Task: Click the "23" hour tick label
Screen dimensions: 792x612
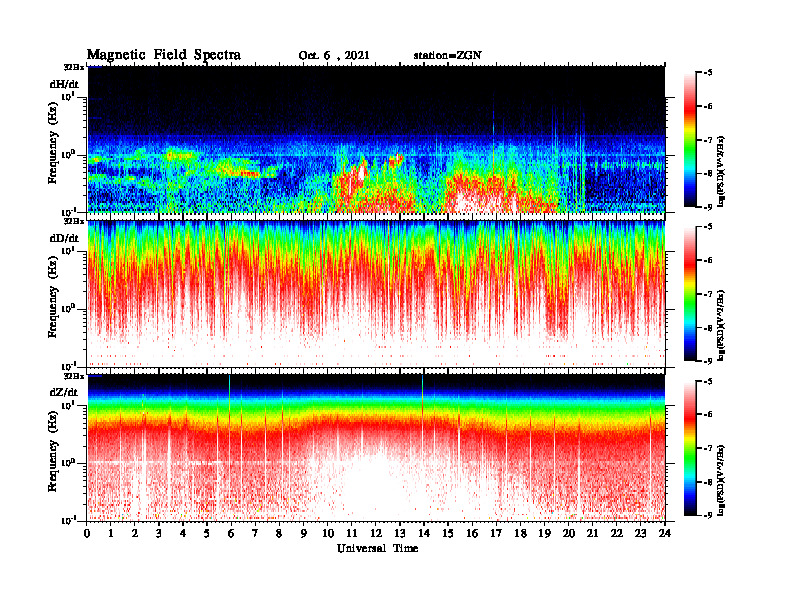Action: pos(640,533)
